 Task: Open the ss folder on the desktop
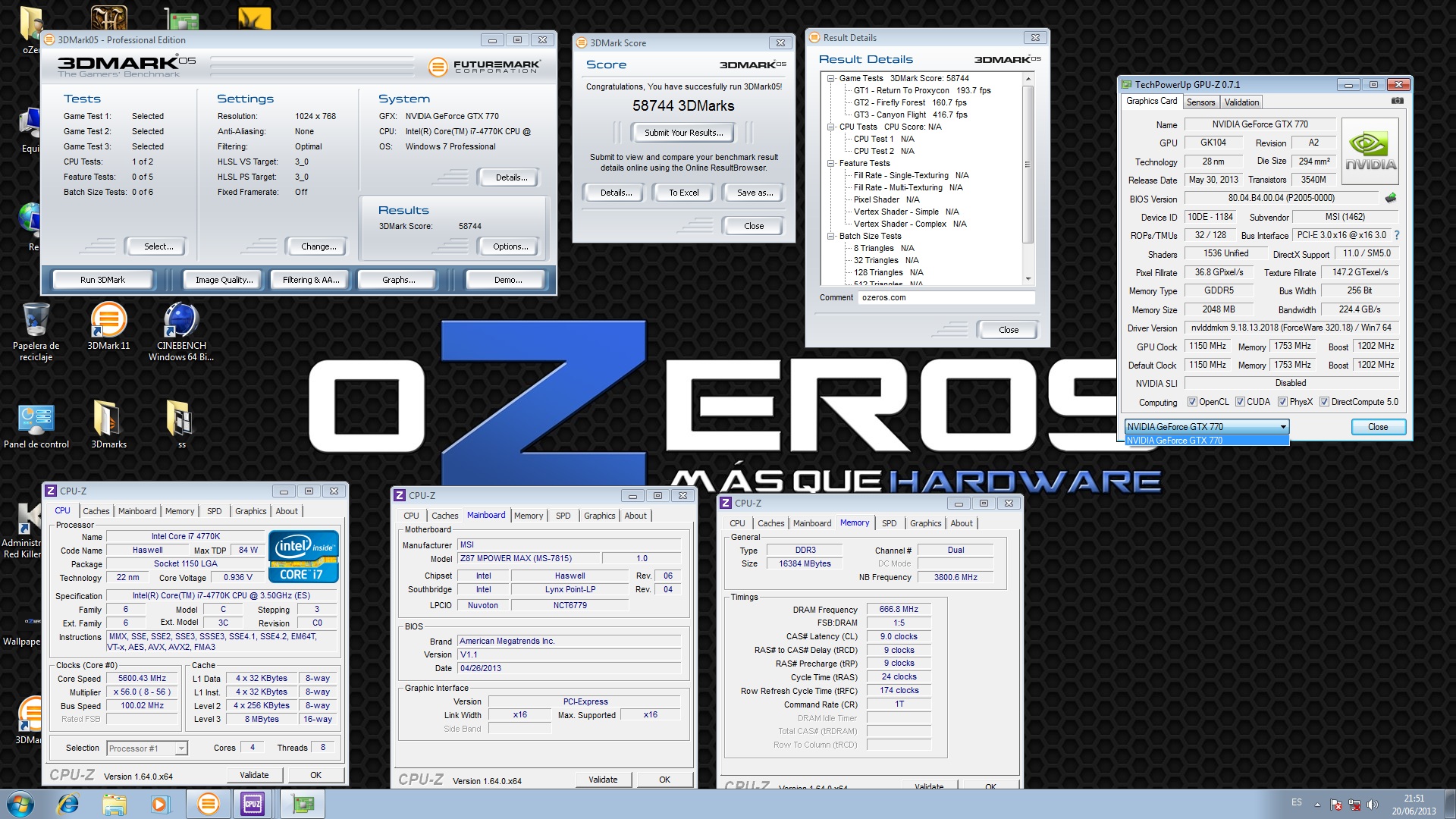tap(181, 425)
